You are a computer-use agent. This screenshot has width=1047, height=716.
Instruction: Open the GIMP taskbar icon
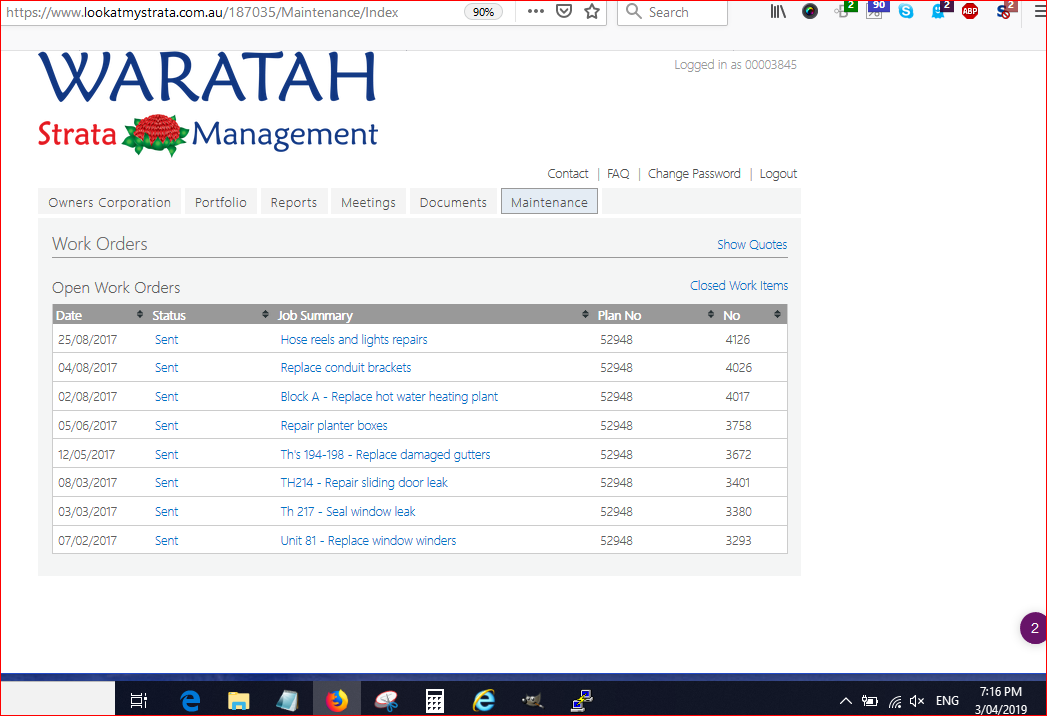tap(532, 700)
